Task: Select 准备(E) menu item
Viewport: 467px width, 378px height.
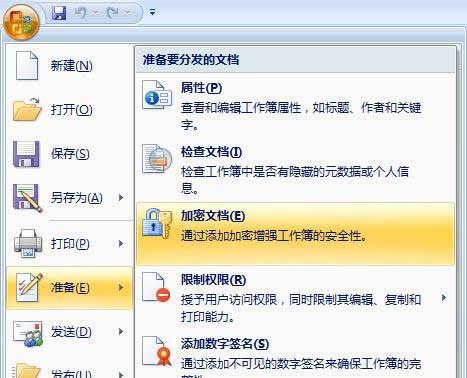Action: (69, 288)
